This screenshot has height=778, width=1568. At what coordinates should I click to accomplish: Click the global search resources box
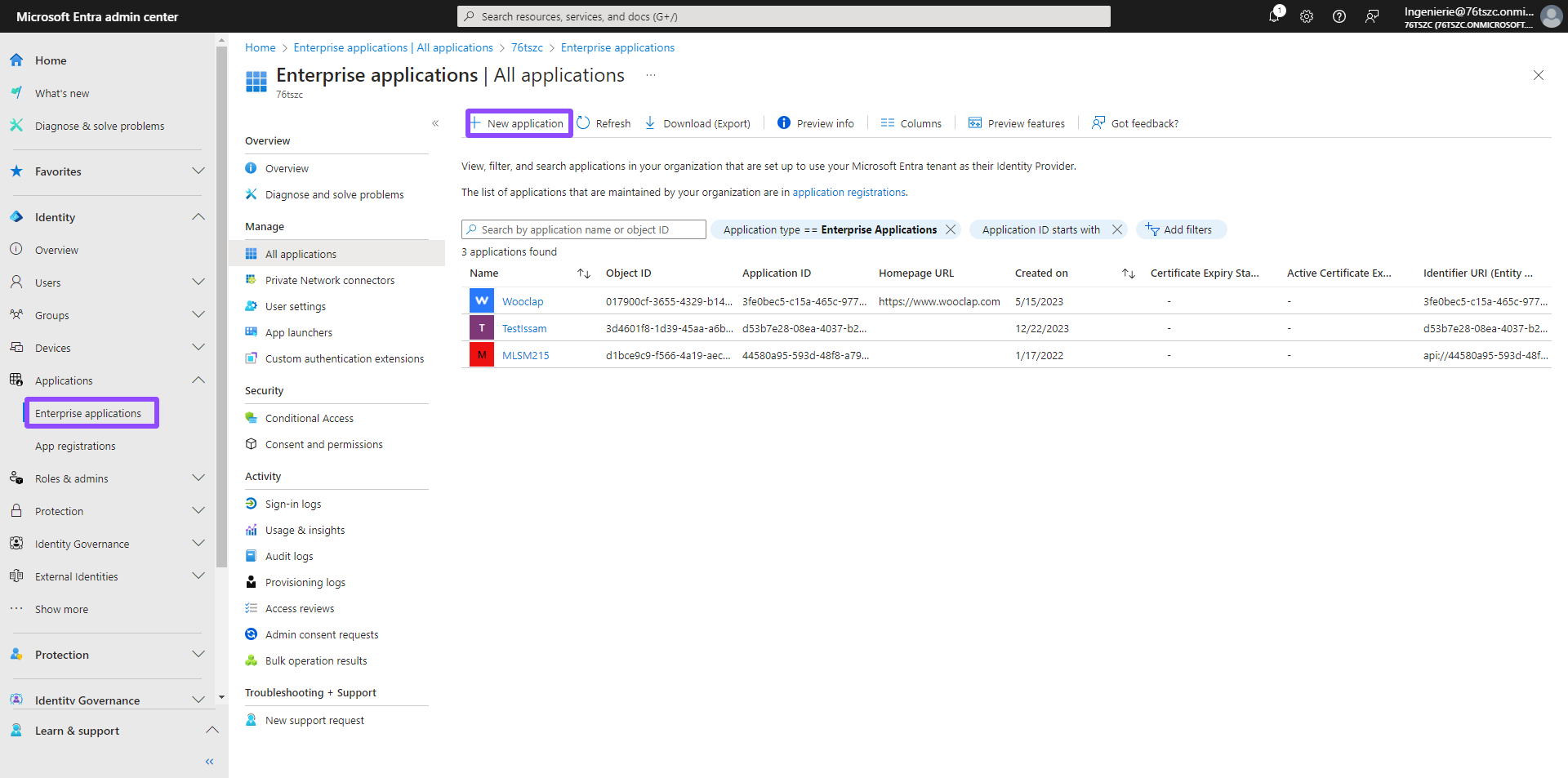click(784, 16)
